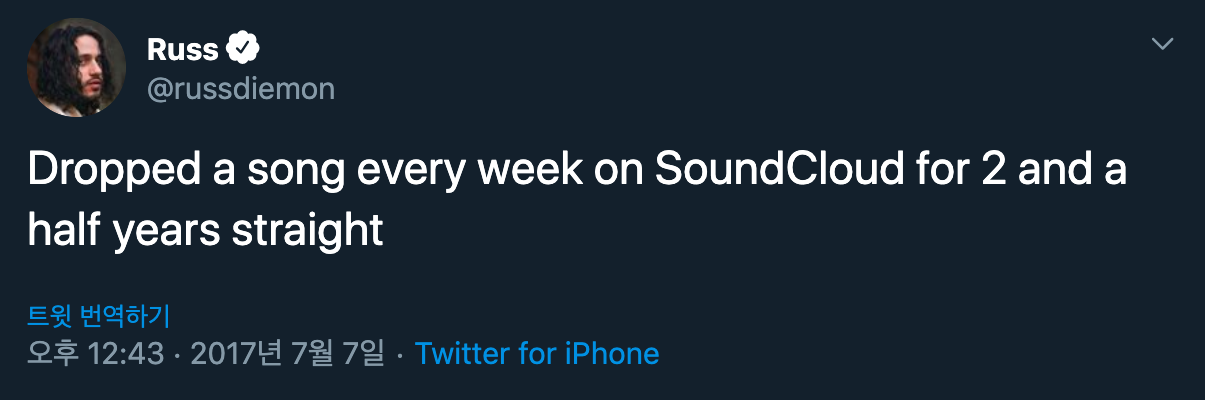Open the "Twitter for iPhone" source link
This screenshot has width=1205, height=400.
click(536, 354)
